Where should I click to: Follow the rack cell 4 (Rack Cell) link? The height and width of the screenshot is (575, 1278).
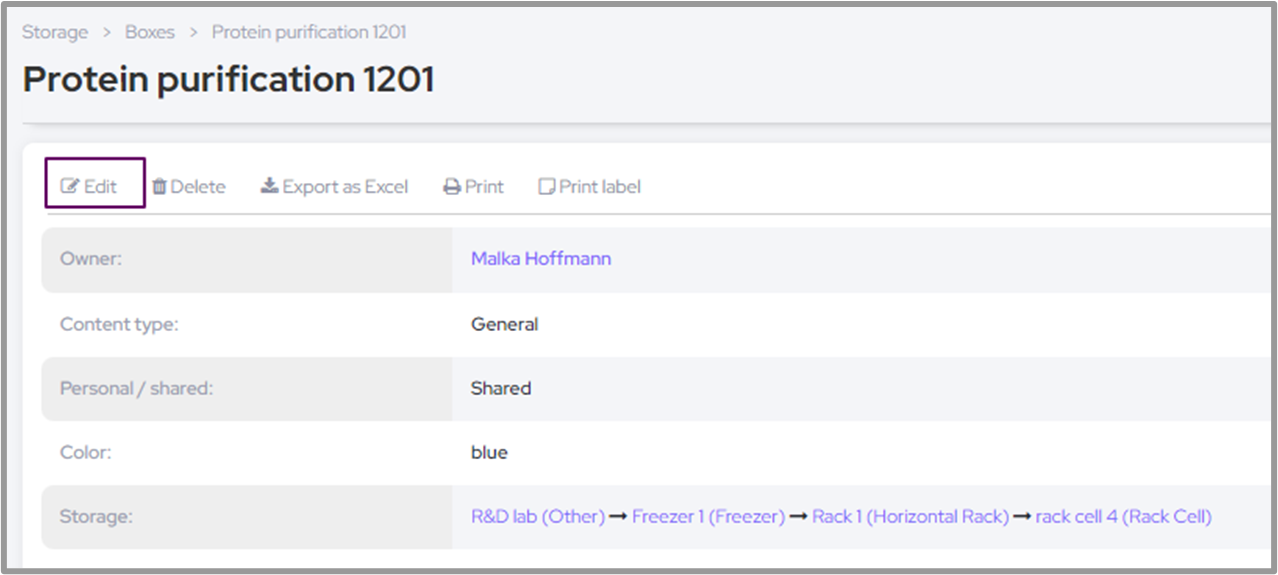click(x=1123, y=517)
